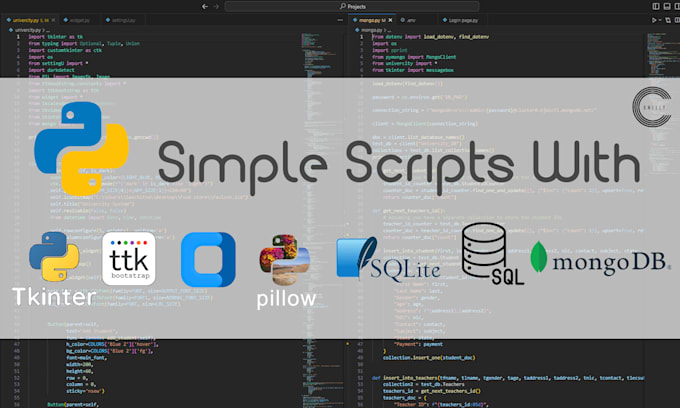Close the mongo.py tab
The height and width of the screenshot is (408, 680).
(390, 20)
